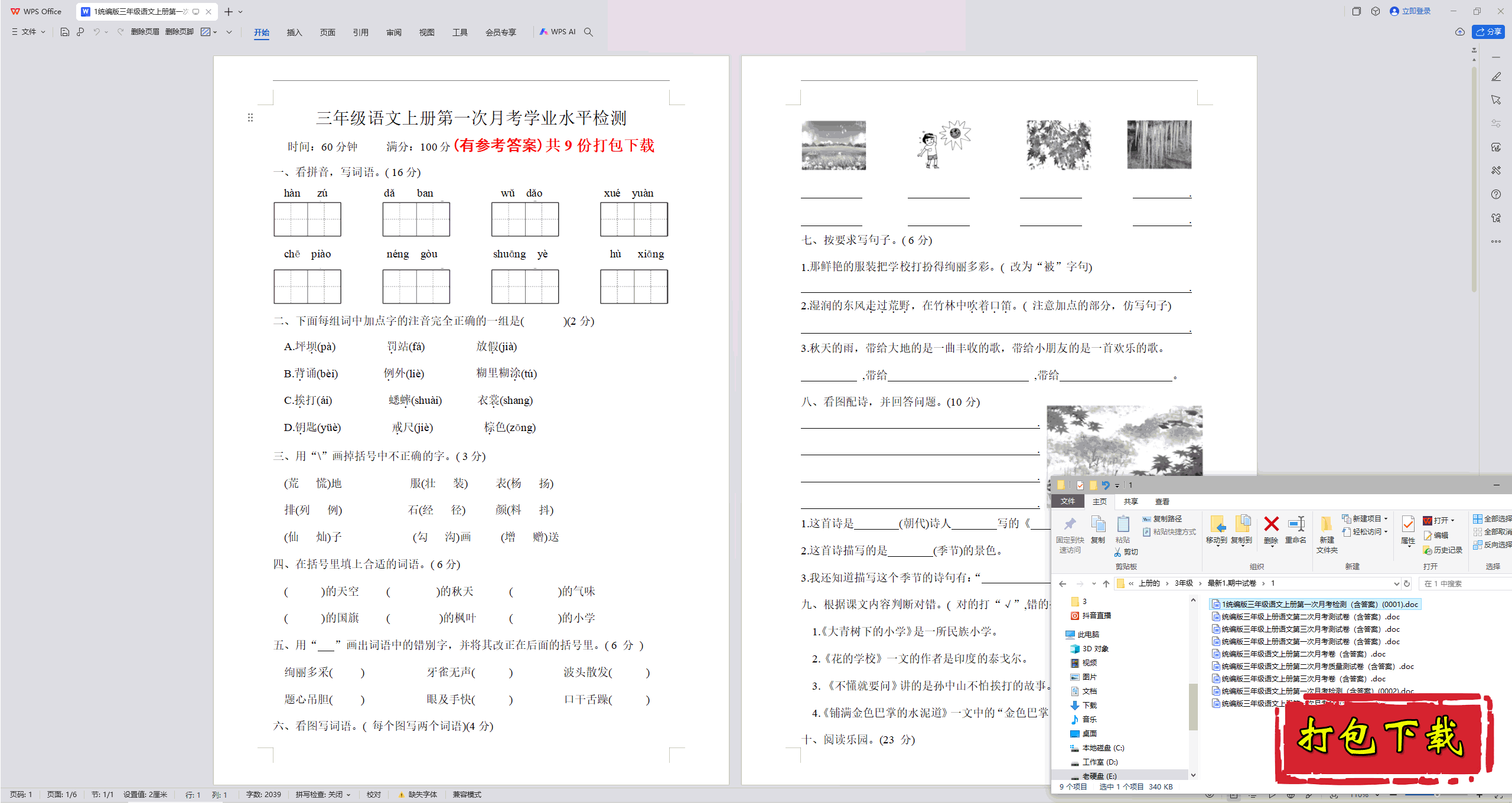Click the cloud sync icon near share button
This screenshot has height=803, width=1512.
(x=1460, y=32)
